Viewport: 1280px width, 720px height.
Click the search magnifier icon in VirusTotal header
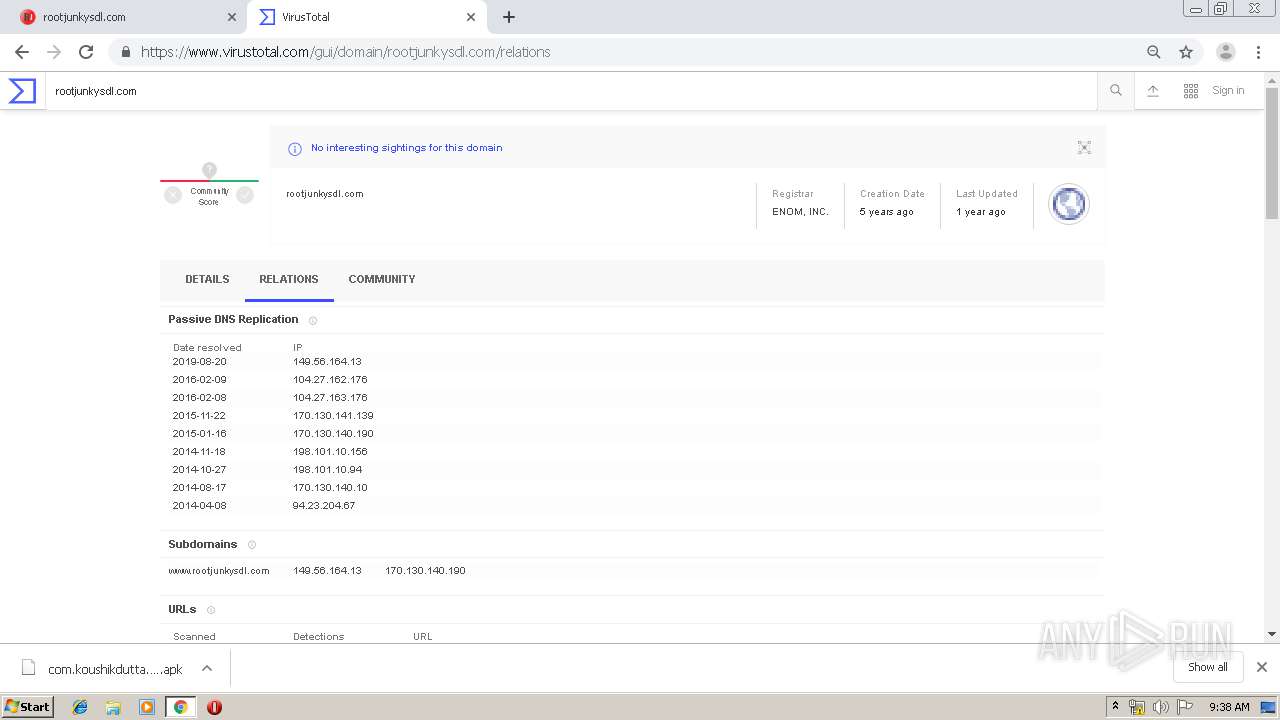[1116, 91]
